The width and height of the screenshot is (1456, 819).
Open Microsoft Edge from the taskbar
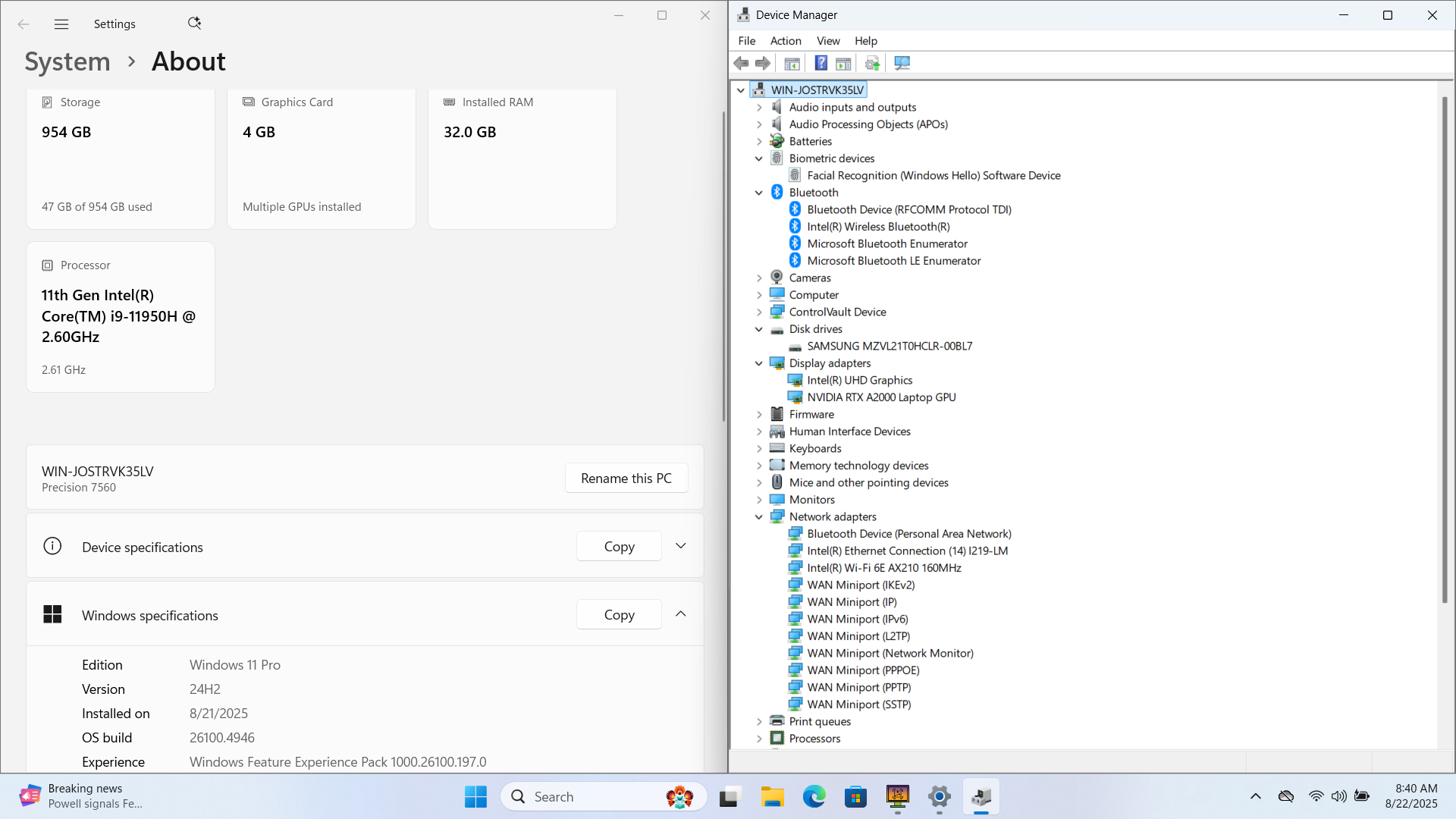(x=814, y=797)
